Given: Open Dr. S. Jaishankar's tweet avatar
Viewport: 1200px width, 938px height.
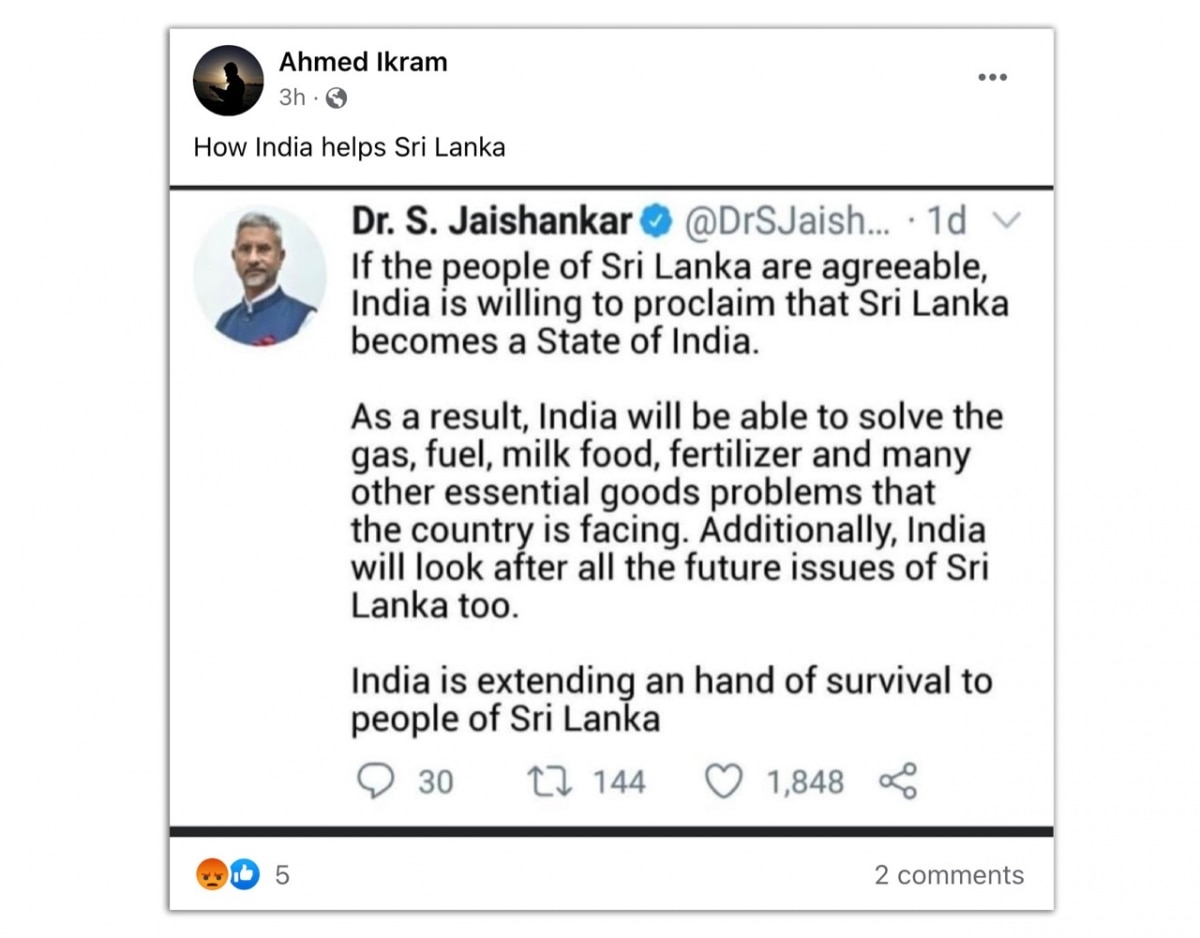Looking at the screenshot, I should pos(260,277).
